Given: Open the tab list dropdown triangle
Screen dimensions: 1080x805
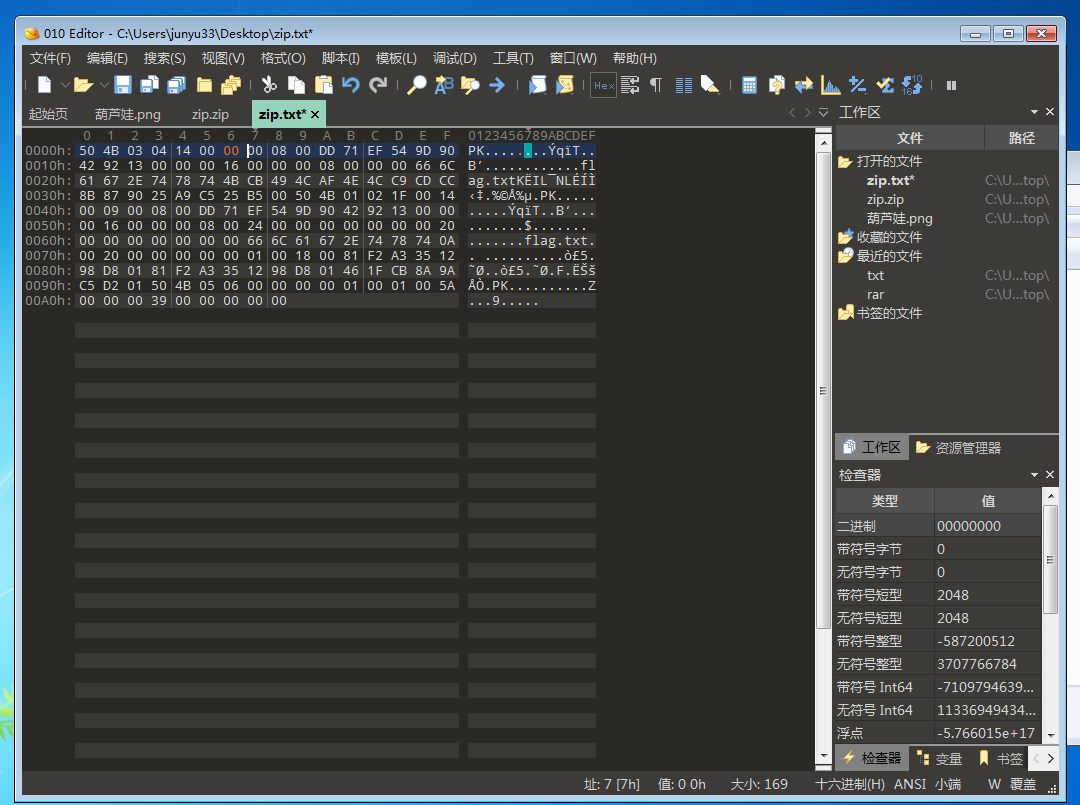Looking at the screenshot, I should tap(823, 112).
